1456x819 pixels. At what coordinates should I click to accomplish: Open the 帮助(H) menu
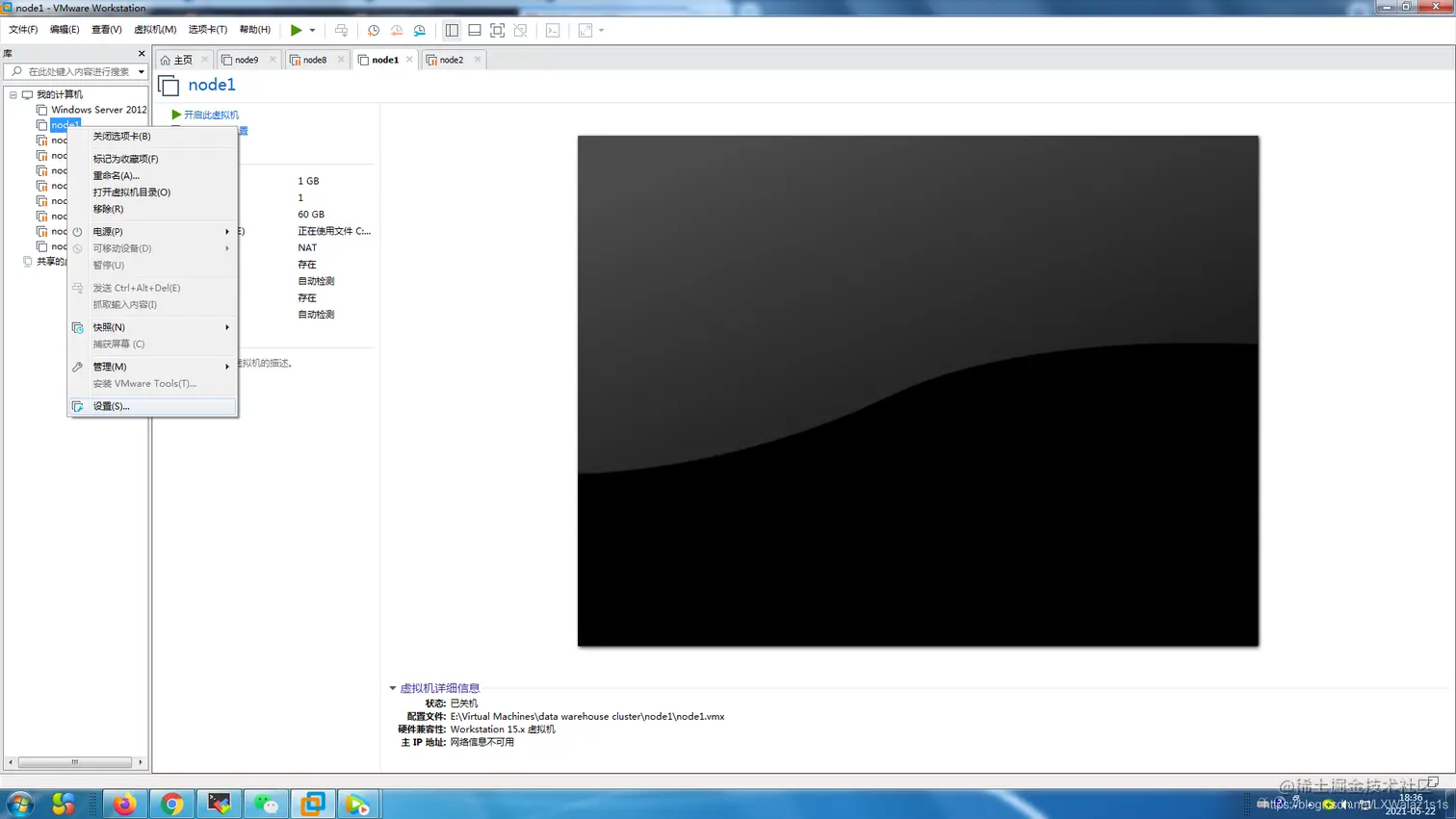254,30
